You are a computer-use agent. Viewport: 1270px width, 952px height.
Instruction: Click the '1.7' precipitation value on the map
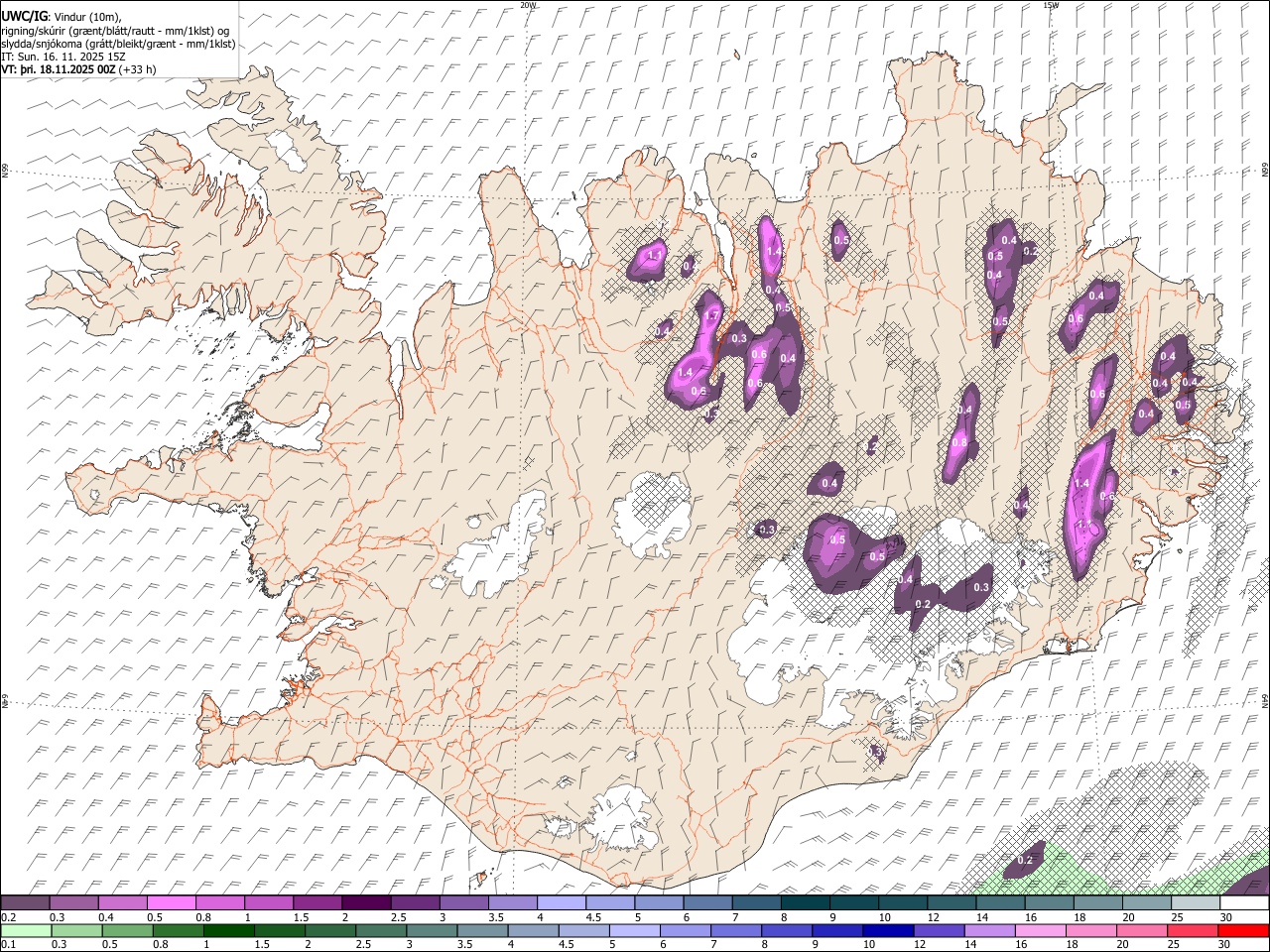pyautogui.click(x=710, y=315)
